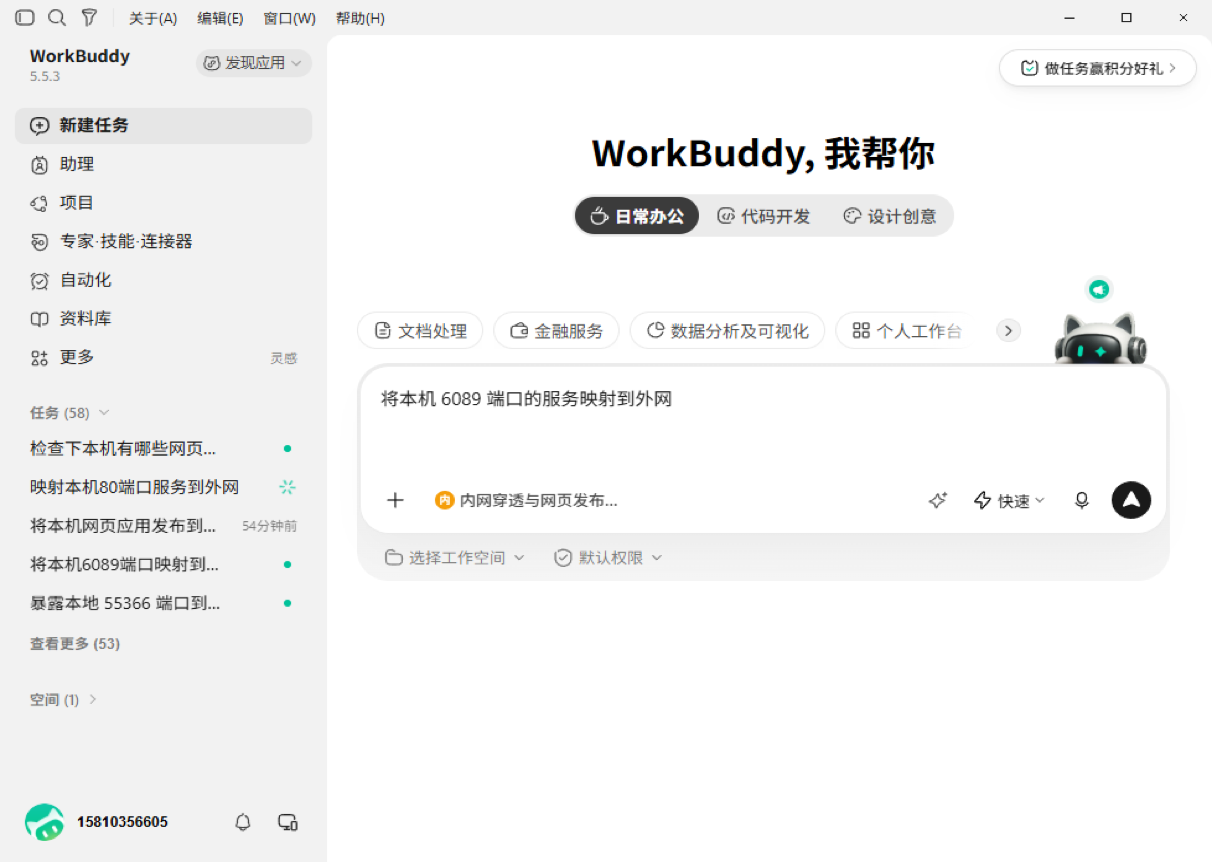1212x862 pixels.
Task: Open the 默认权限 dropdown
Action: click(608, 557)
